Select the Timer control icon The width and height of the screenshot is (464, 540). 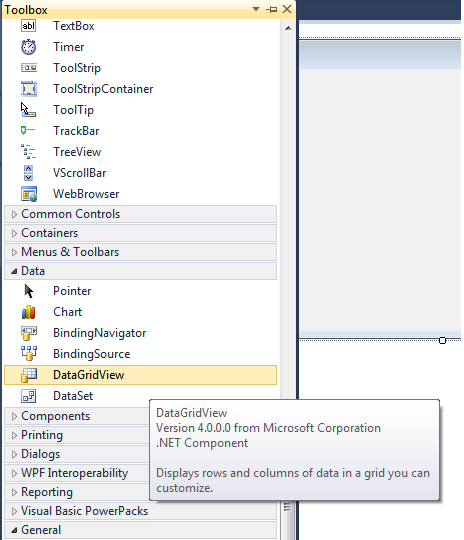pos(29,47)
